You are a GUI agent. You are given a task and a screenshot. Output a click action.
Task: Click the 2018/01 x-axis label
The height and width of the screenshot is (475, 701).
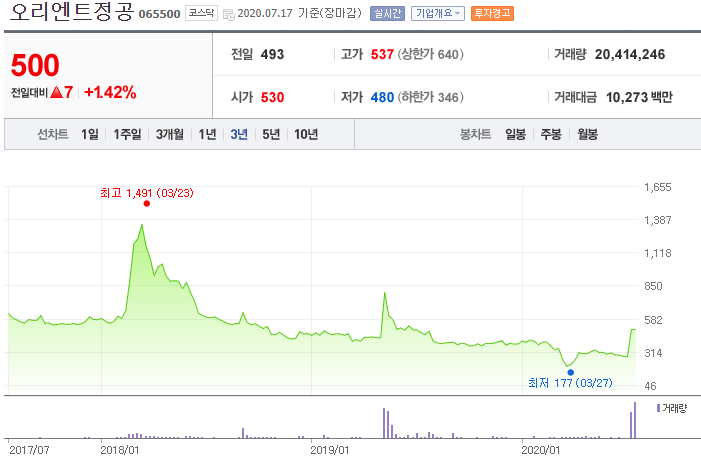click(119, 450)
